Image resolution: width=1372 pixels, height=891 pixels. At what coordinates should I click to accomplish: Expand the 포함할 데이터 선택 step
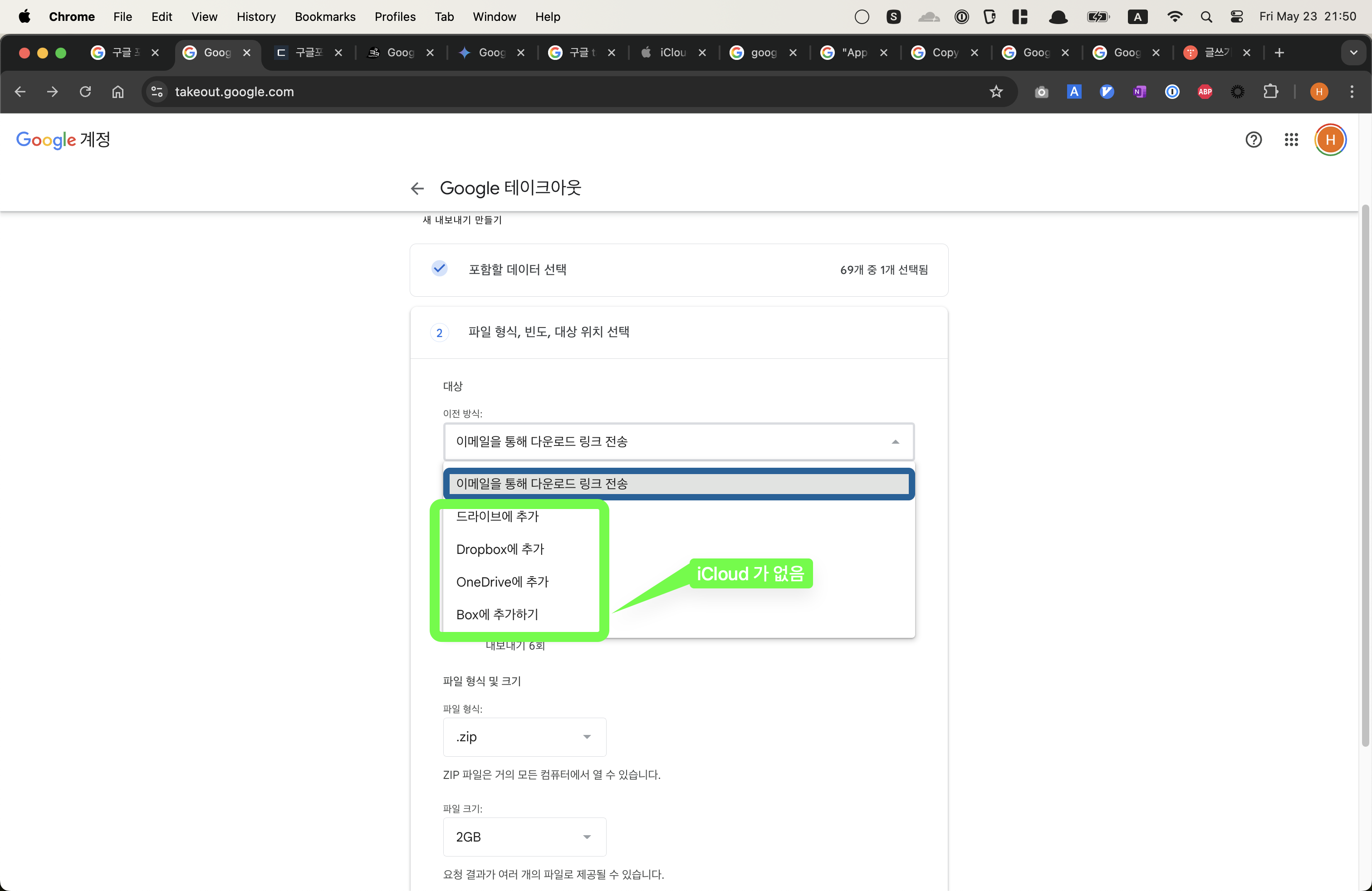[678, 270]
